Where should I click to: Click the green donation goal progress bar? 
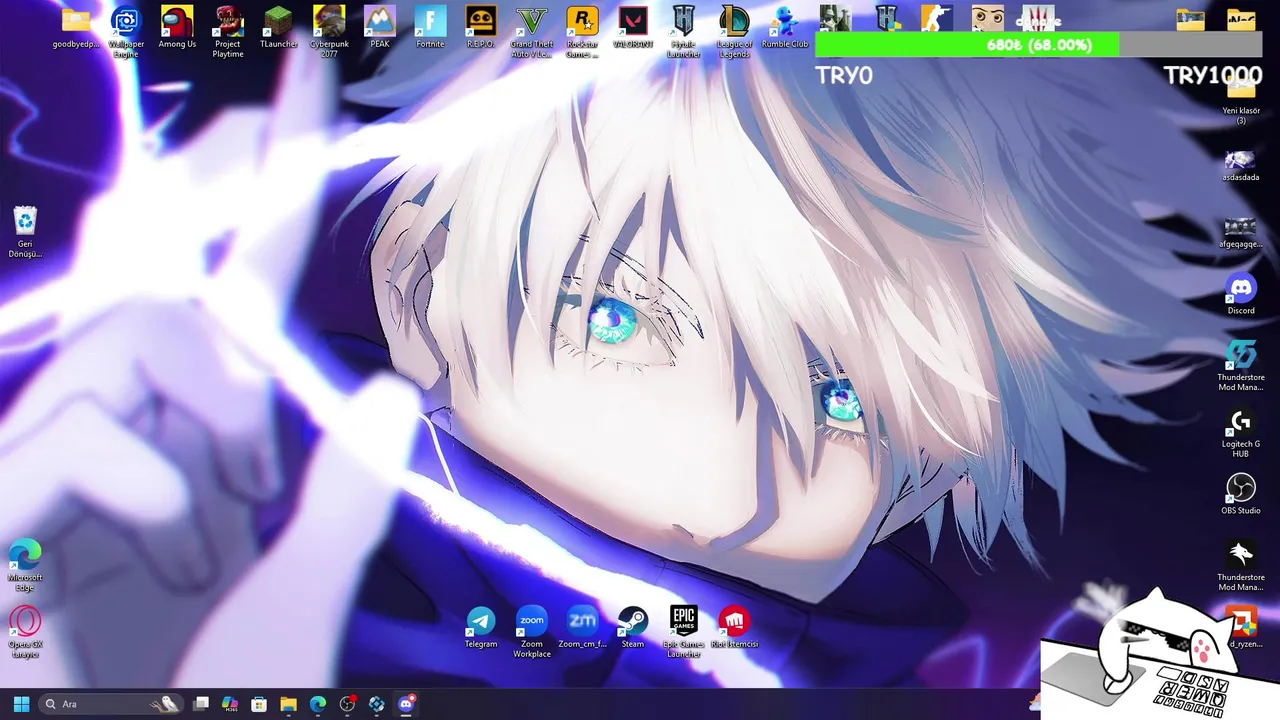pos(1039,45)
